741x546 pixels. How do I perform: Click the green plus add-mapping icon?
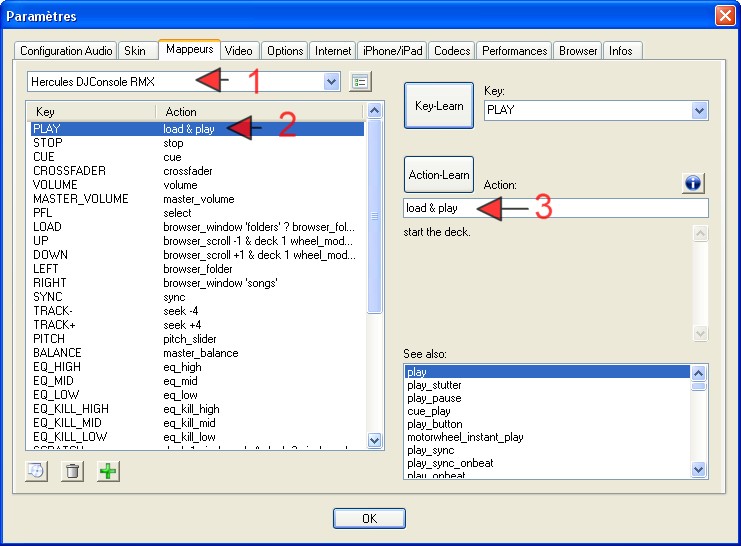pos(107,471)
